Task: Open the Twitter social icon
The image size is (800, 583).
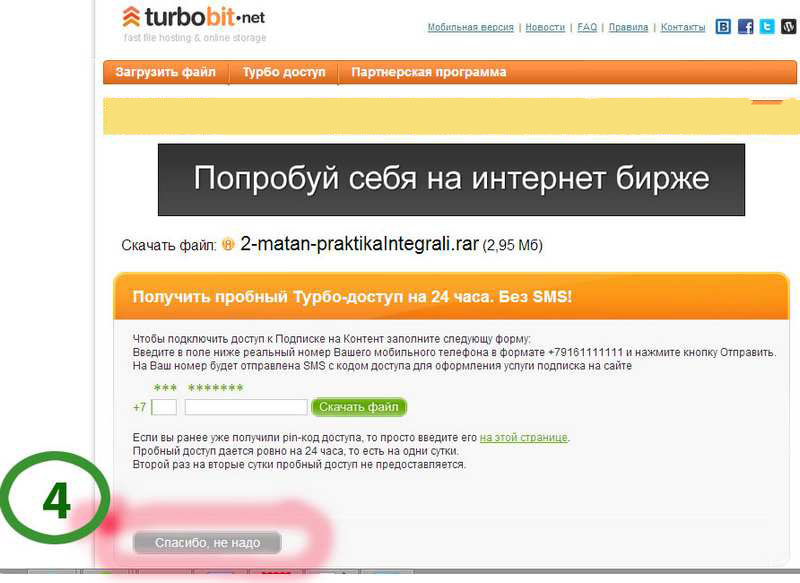Action: coord(767,27)
